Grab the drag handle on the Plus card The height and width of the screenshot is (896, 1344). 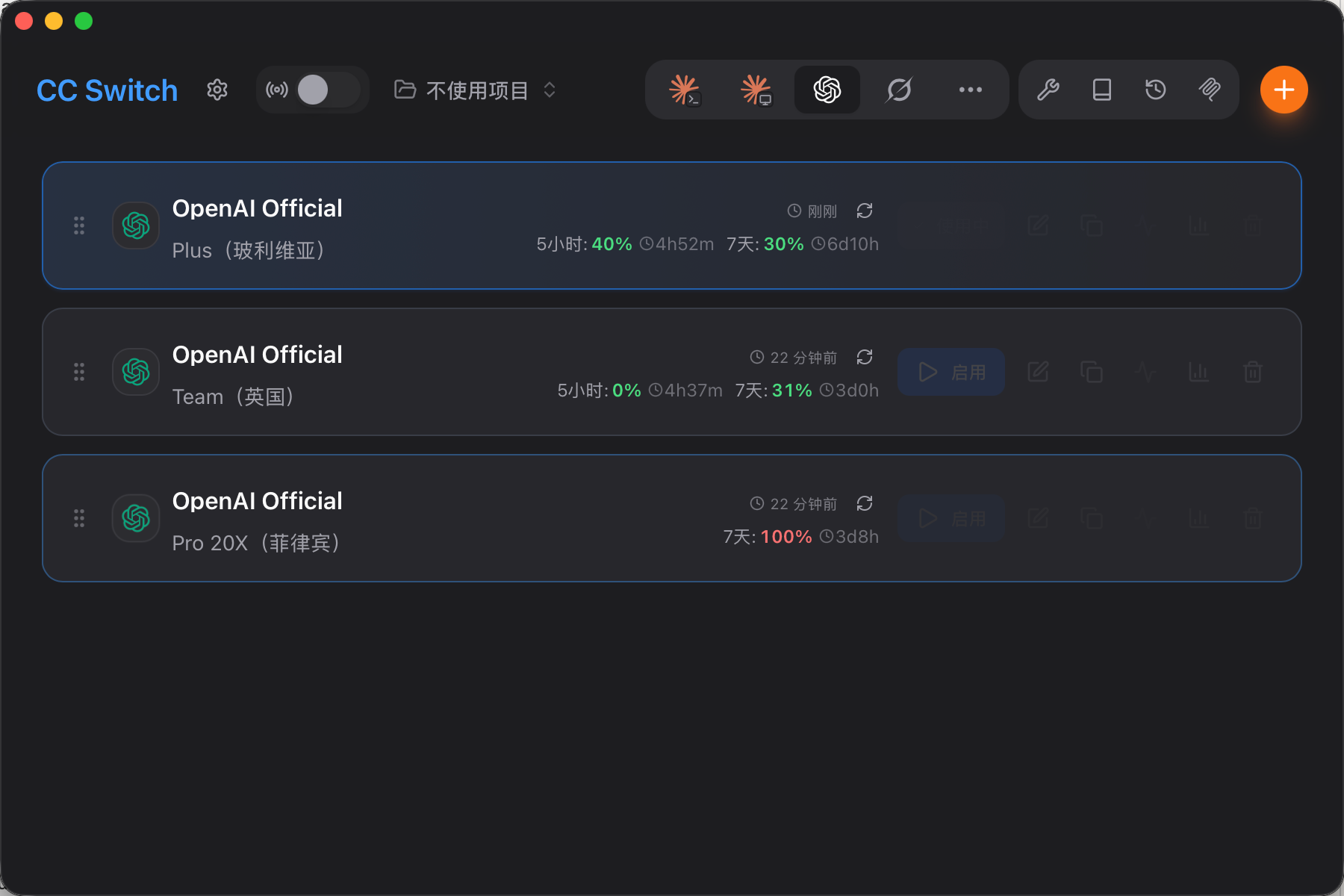(79, 225)
